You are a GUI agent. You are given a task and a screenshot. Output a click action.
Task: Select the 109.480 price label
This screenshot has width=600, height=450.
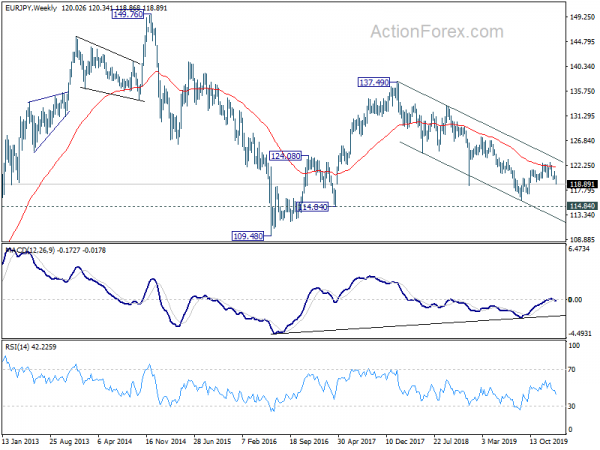tap(248, 236)
